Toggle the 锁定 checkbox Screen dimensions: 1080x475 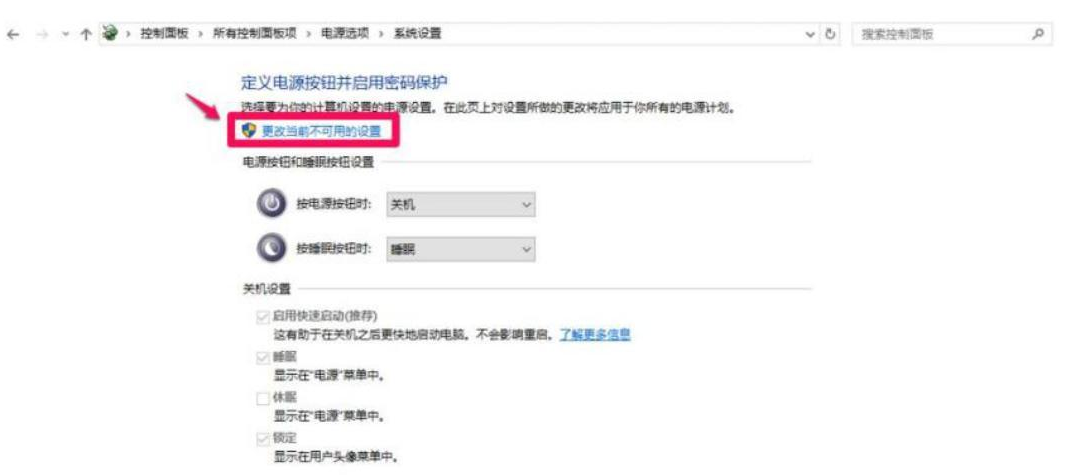click(x=262, y=439)
